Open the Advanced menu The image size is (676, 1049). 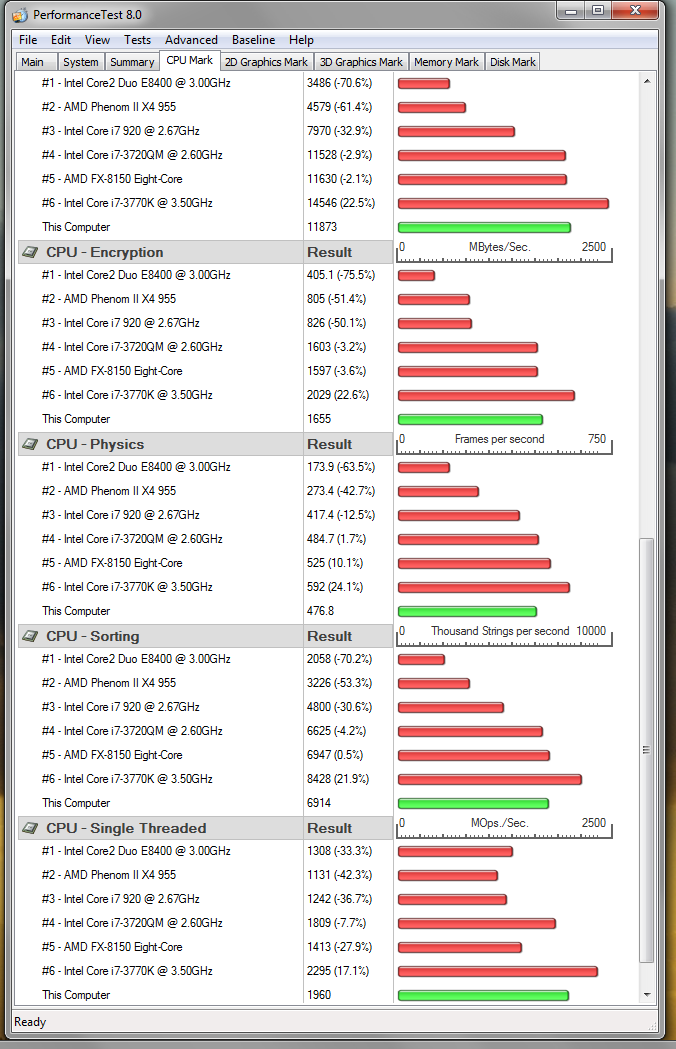point(191,40)
